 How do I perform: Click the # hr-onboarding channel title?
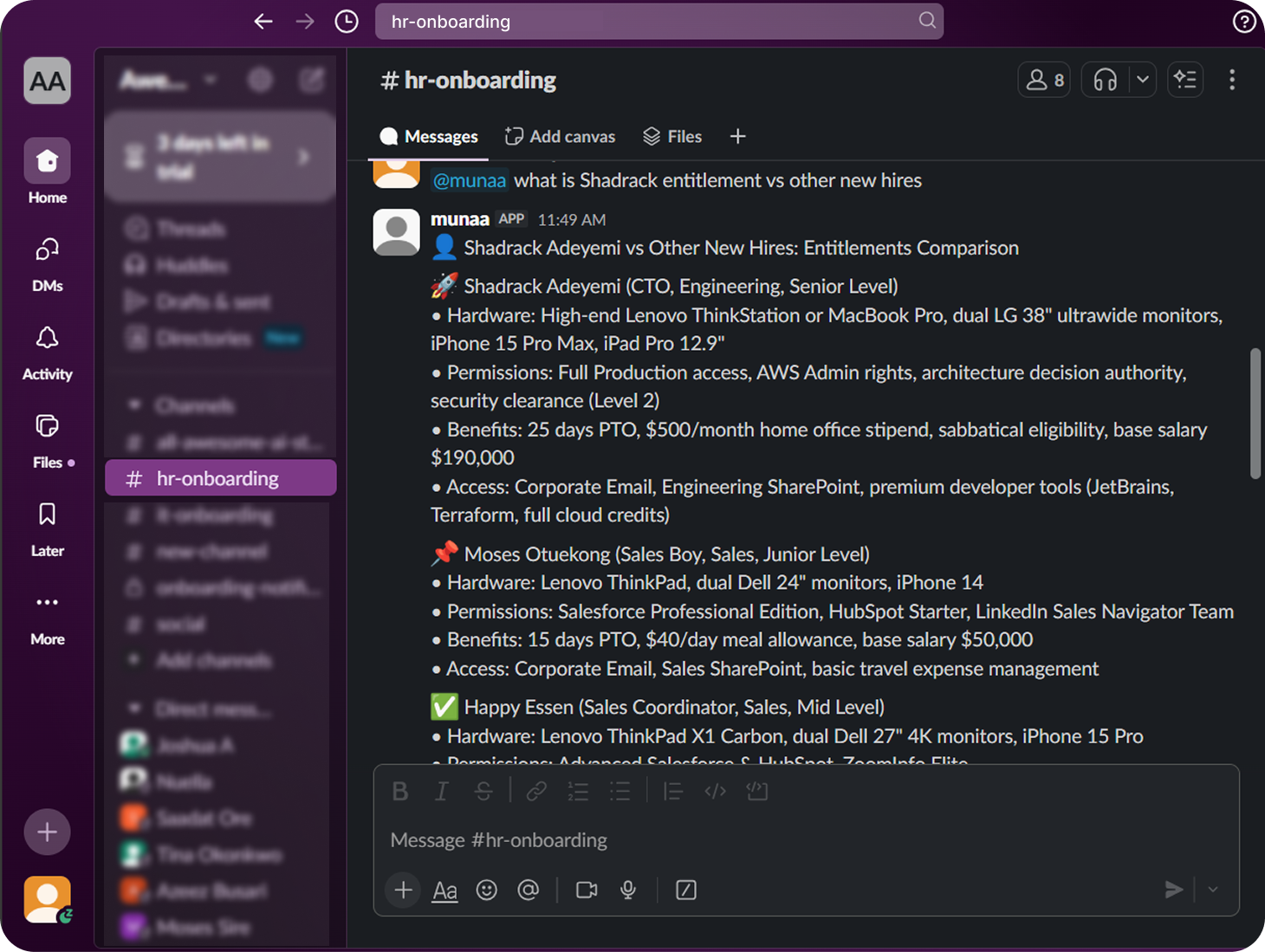point(468,81)
